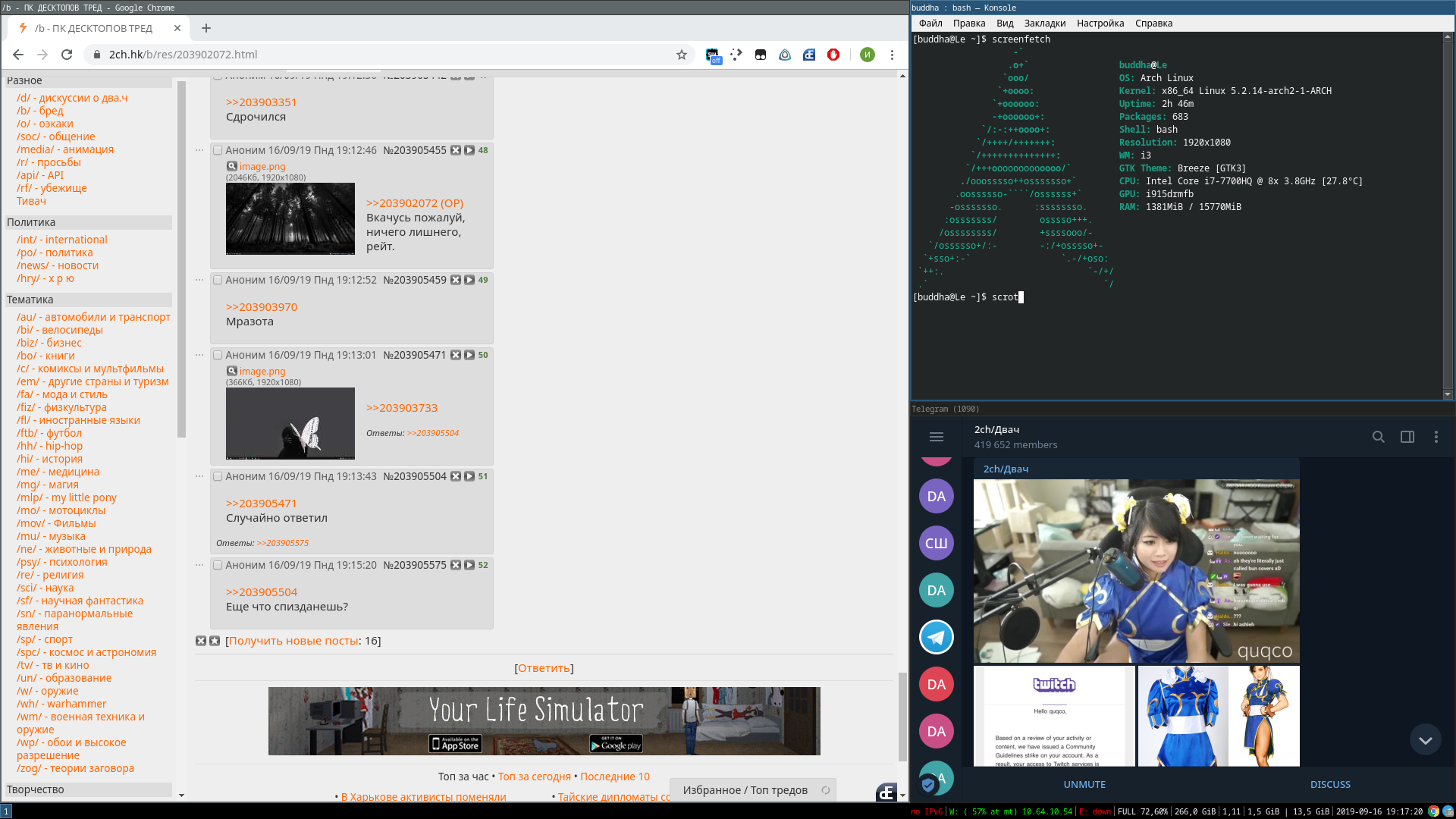Click the board sidebar scrollbar

[x=181, y=258]
